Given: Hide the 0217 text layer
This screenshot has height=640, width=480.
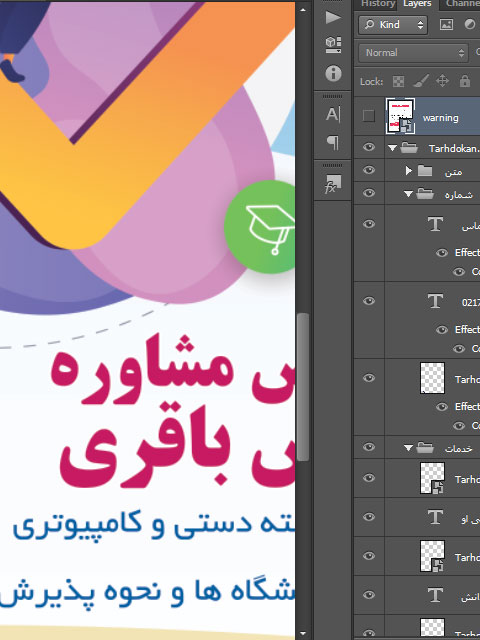Looking at the screenshot, I should [369, 301].
